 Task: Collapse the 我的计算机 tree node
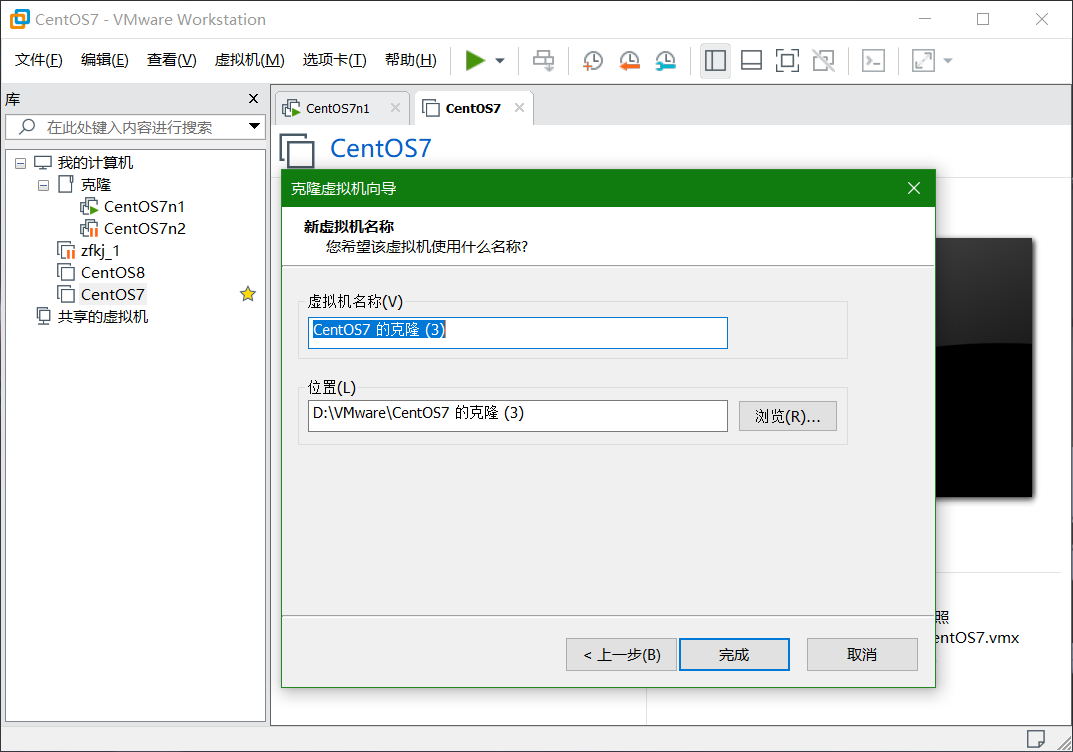[x=21, y=163]
